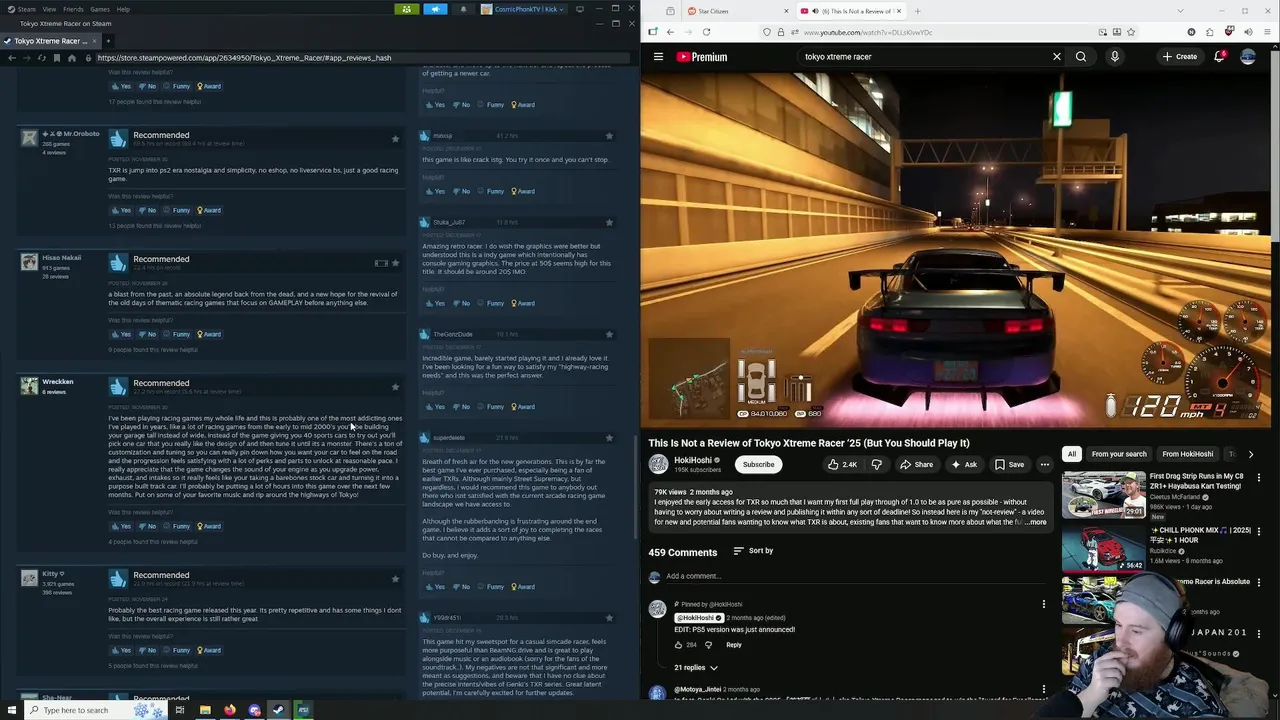Vote No on the Wreckken review
The image size is (1280, 720).
click(x=148, y=526)
